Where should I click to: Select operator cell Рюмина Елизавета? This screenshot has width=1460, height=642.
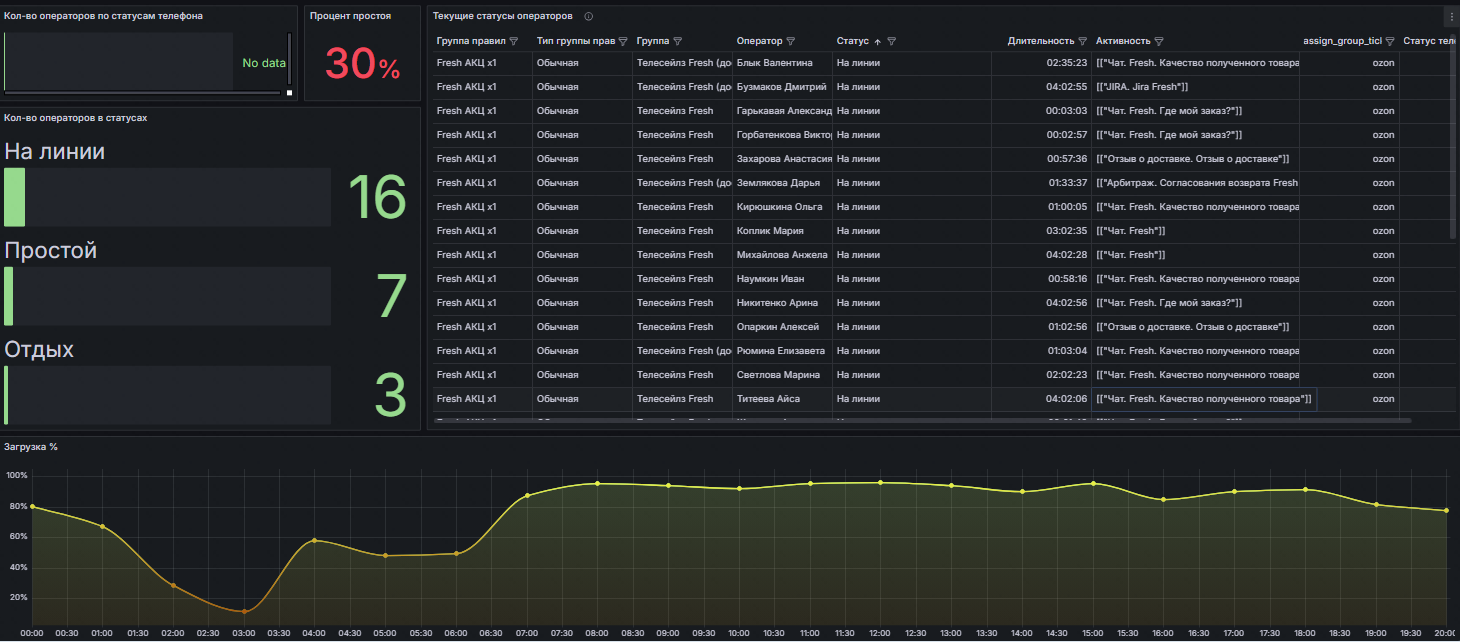point(782,351)
